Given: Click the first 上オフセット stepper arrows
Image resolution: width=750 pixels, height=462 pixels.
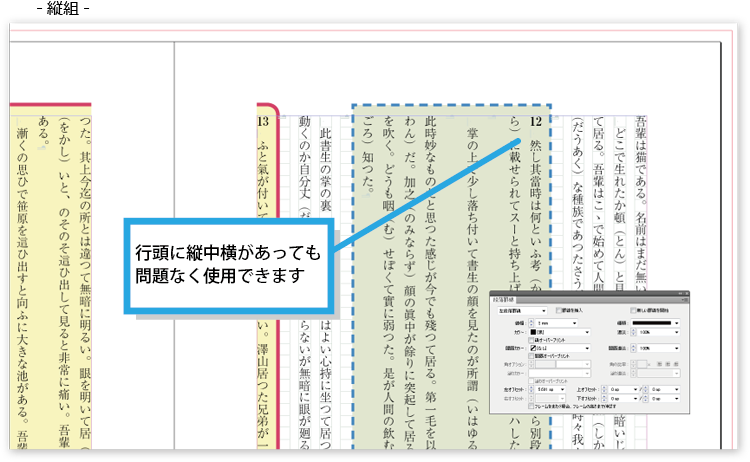Looking at the screenshot, I should 604,389.
